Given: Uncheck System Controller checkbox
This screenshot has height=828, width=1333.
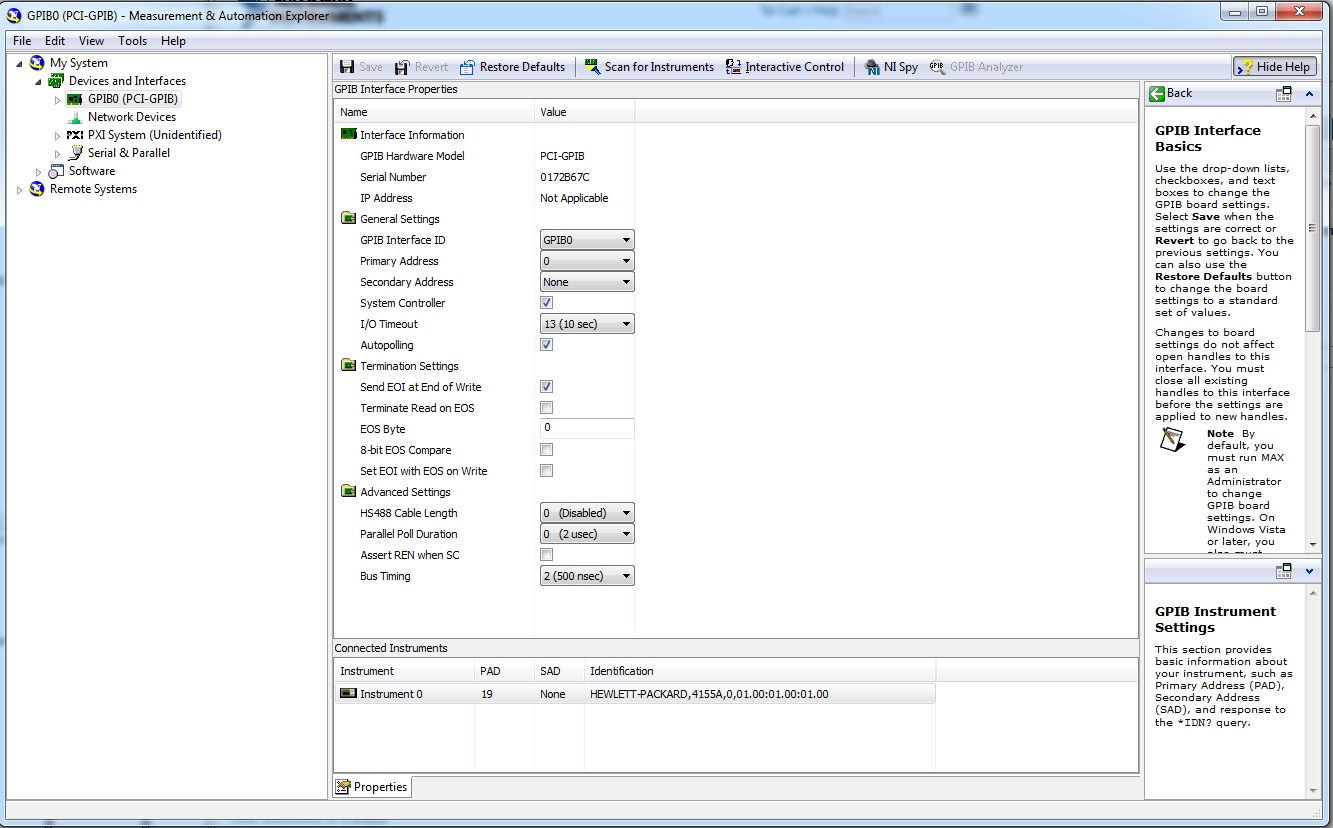Looking at the screenshot, I should pyautogui.click(x=546, y=302).
